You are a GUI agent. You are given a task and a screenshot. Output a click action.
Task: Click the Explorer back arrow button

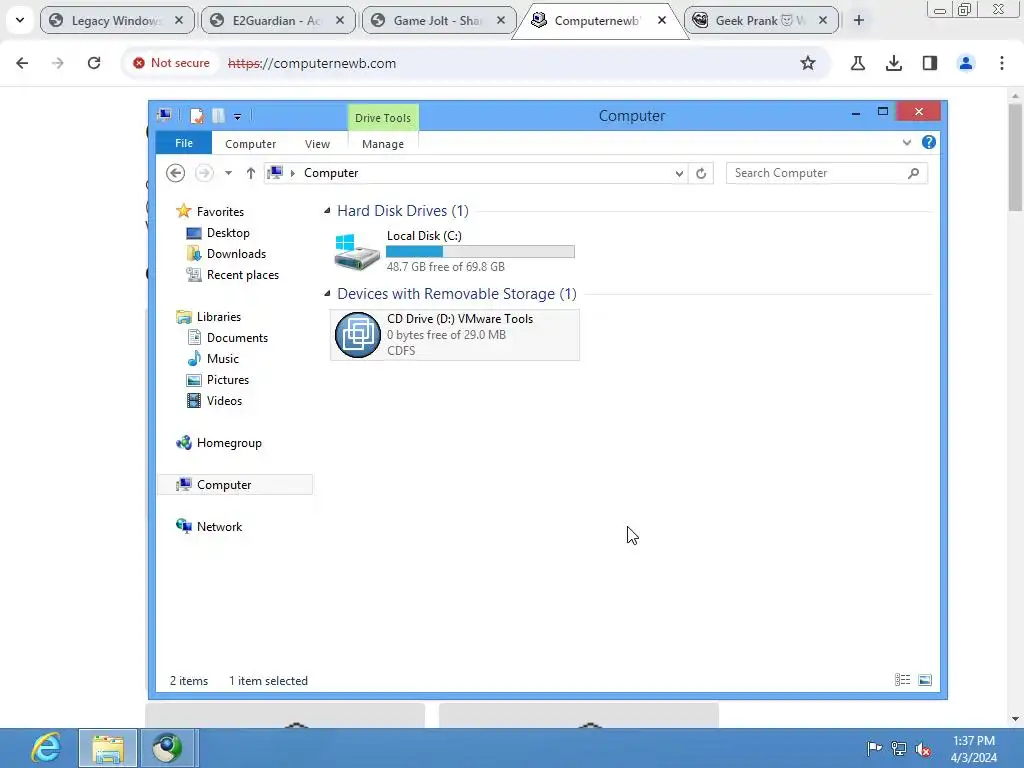[x=175, y=173]
